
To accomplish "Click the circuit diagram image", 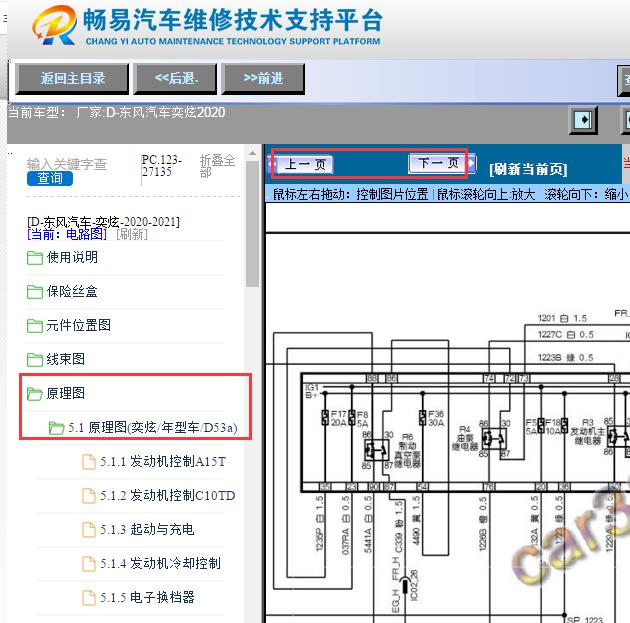I will (x=448, y=413).
